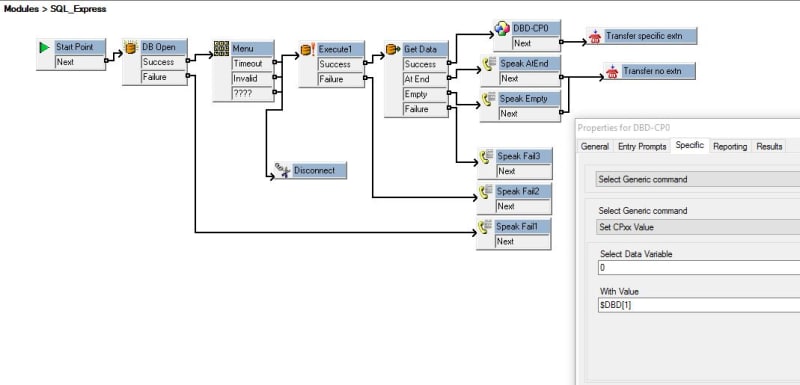Click the SQL_Express breadcrumb
This screenshot has height=385, width=800.
pyautogui.click(x=78, y=9)
